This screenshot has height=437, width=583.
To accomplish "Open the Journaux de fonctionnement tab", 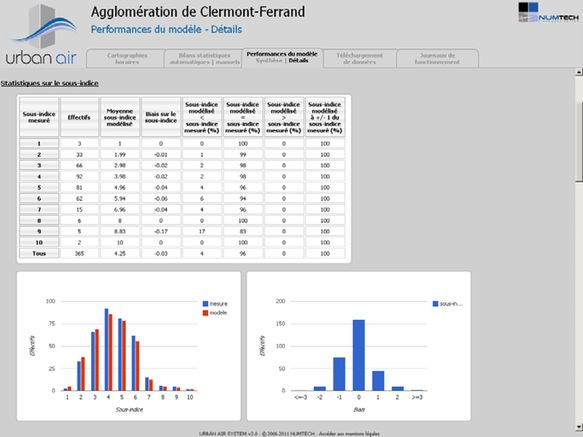I will pyautogui.click(x=437, y=58).
